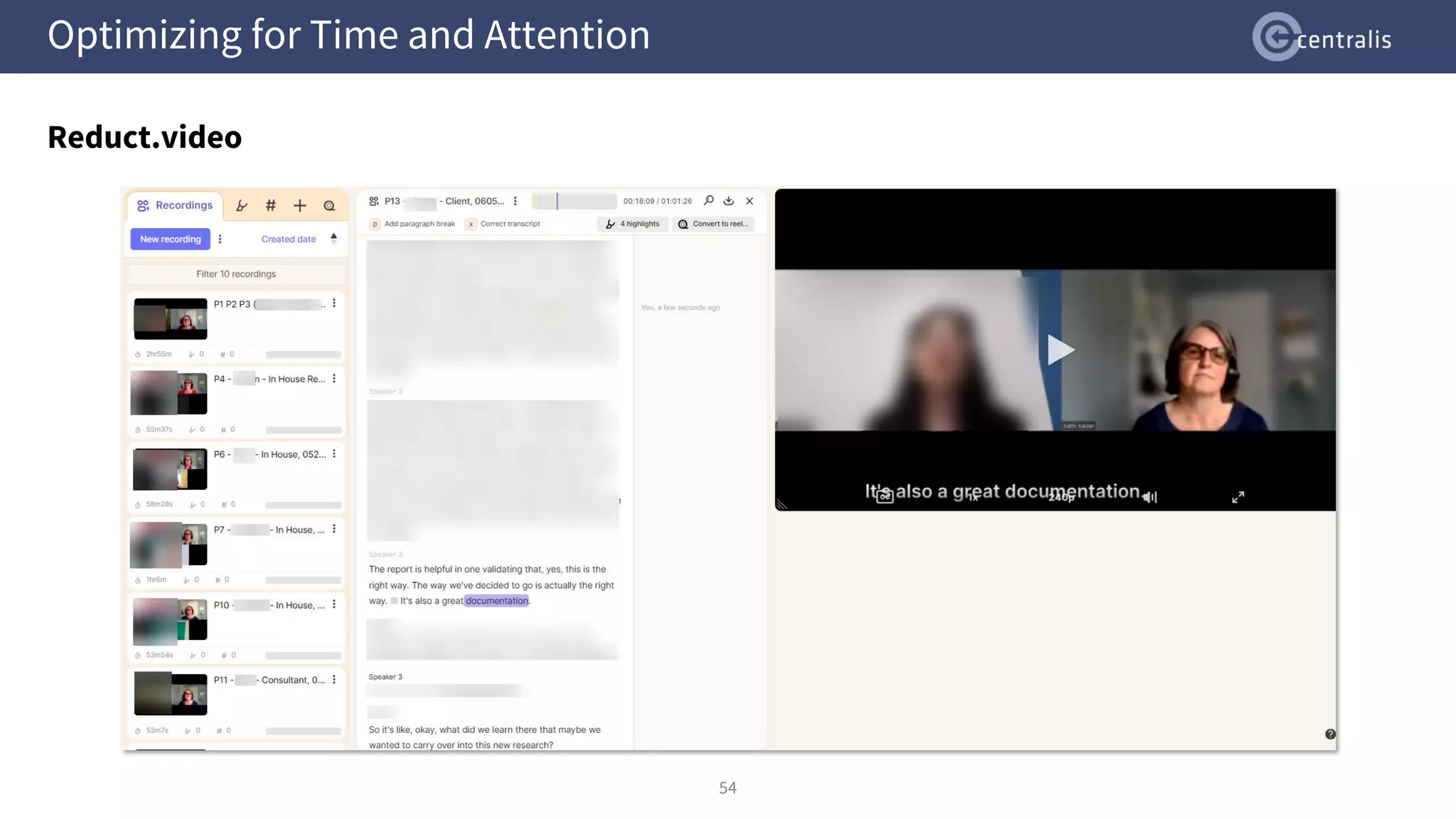Click the New recording button
The width and height of the screenshot is (1456, 819).
pyautogui.click(x=171, y=239)
